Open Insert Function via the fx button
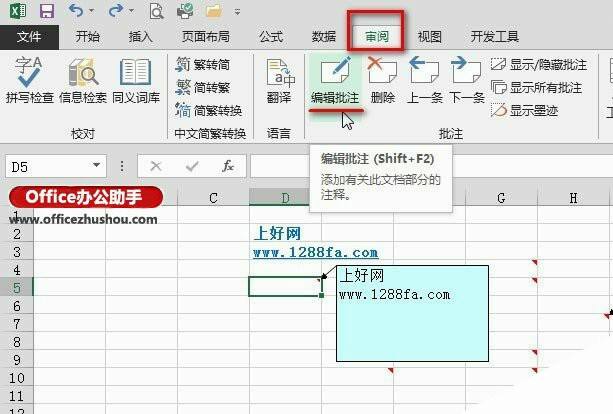Viewport: 613px width, 414px height. pyautogui.click(x=228, y=167)
